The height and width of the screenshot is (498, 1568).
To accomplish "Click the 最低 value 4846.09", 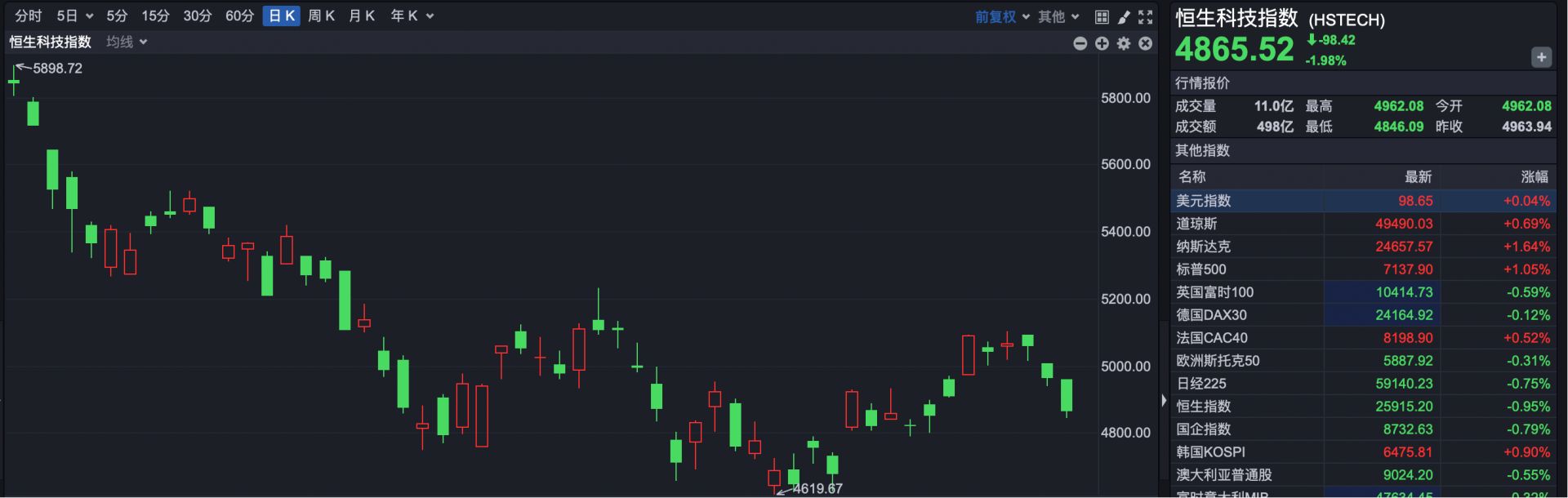I will pyautogui.click(x=1398, y=127).
